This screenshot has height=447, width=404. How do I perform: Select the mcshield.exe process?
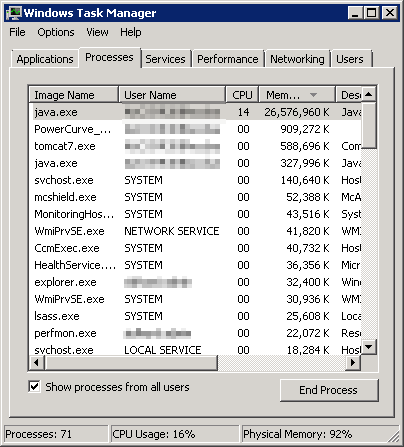click(195, 197)
